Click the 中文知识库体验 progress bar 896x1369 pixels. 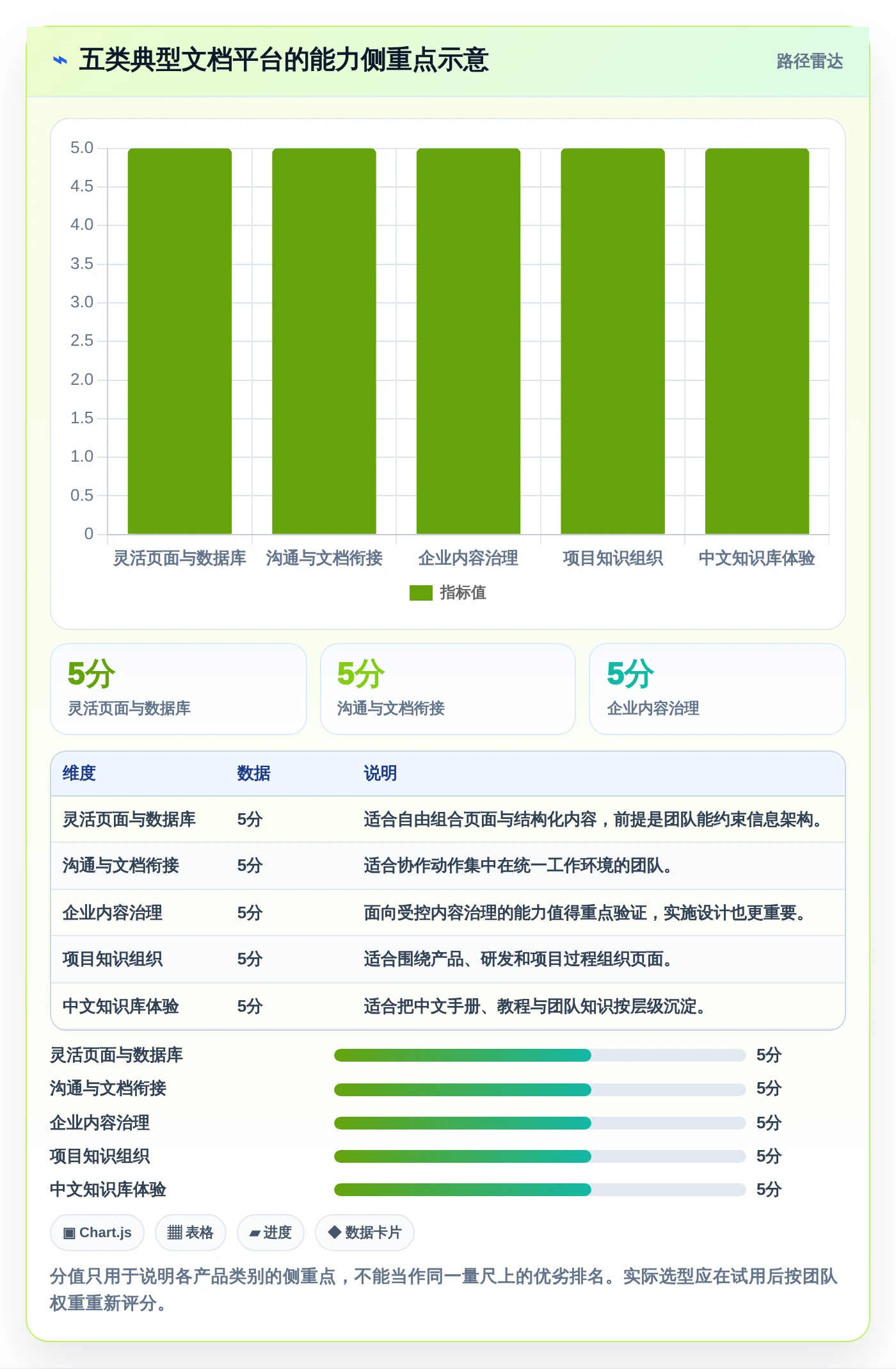pyautogui.click(x=540, y=1190)
